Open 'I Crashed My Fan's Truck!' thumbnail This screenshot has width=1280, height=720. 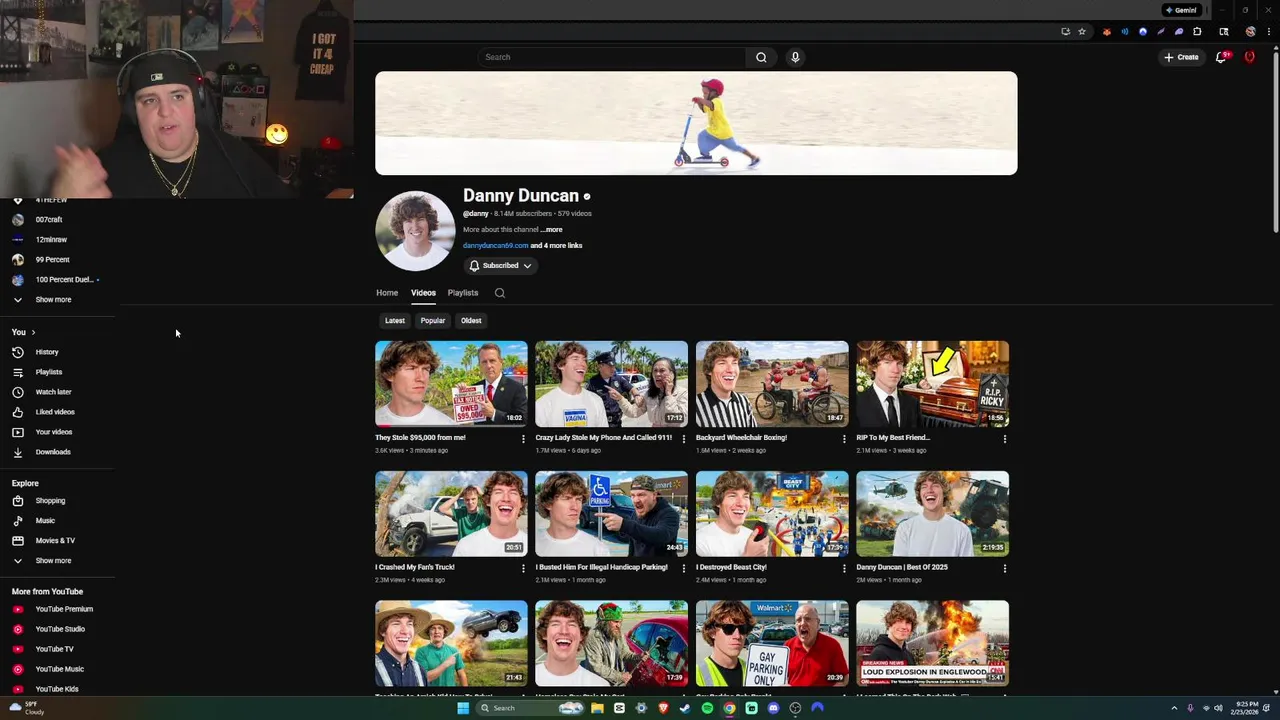[x=451, y=514]
